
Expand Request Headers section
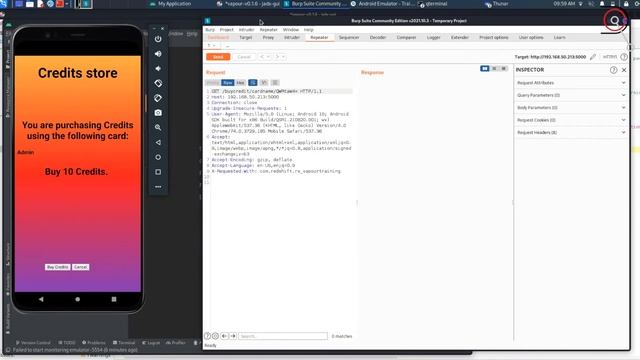571,133
